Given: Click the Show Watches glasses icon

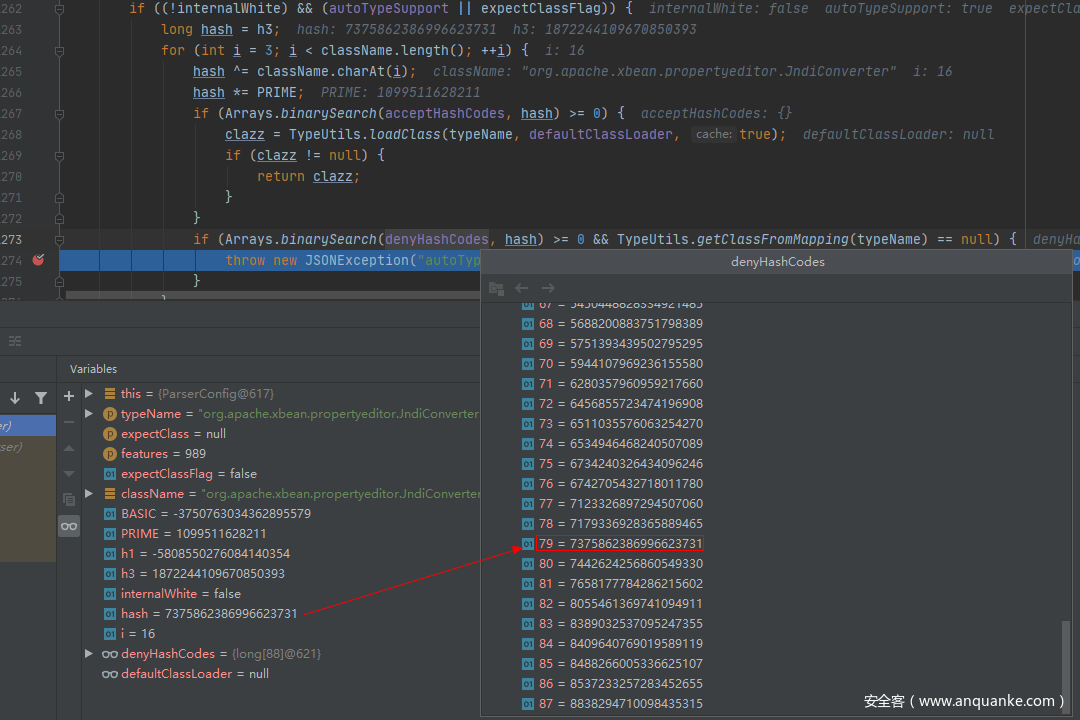Looking at the screenshot, I should (x=69, y=526).
